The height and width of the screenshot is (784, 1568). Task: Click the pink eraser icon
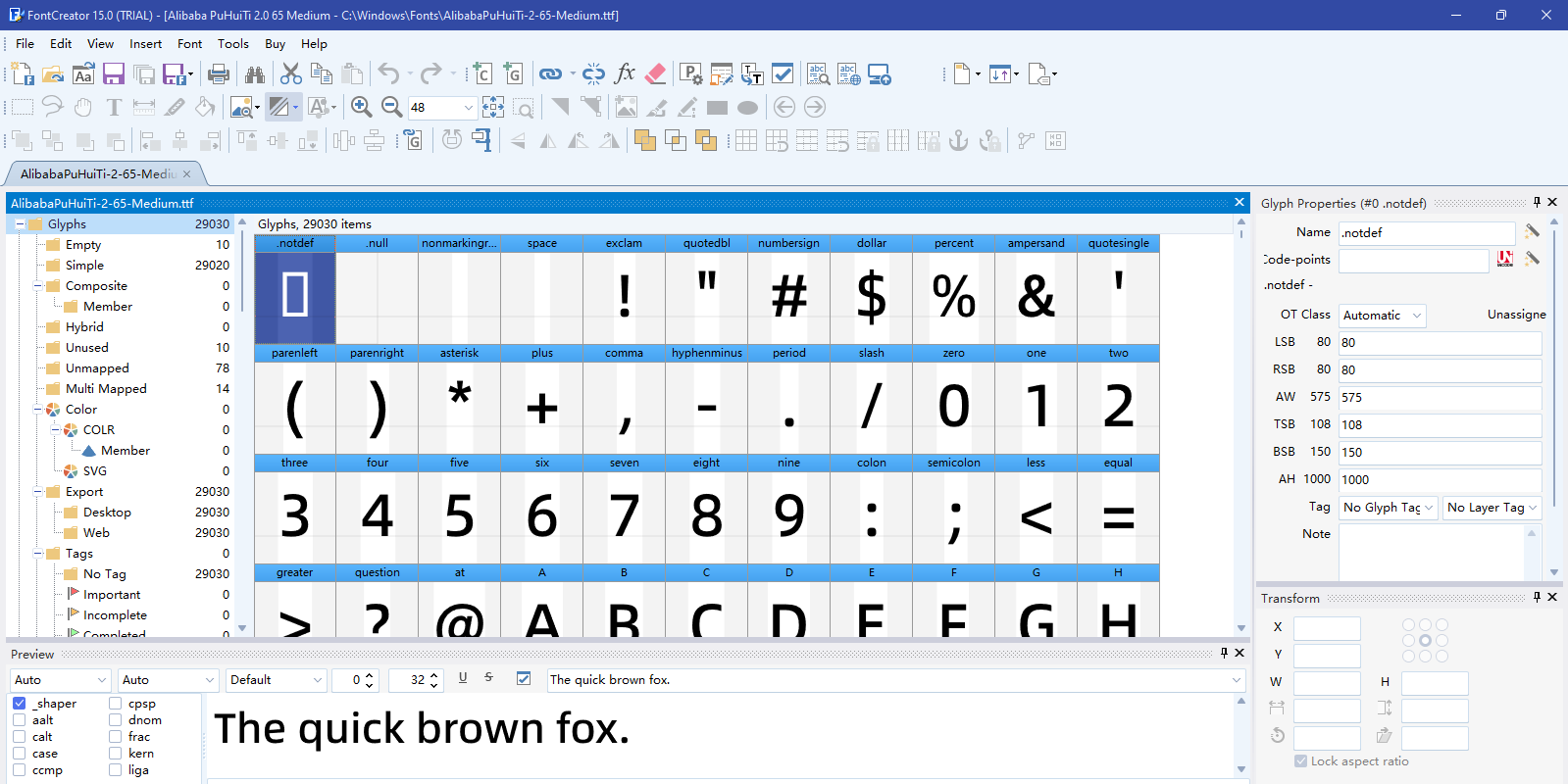[656, 74]
